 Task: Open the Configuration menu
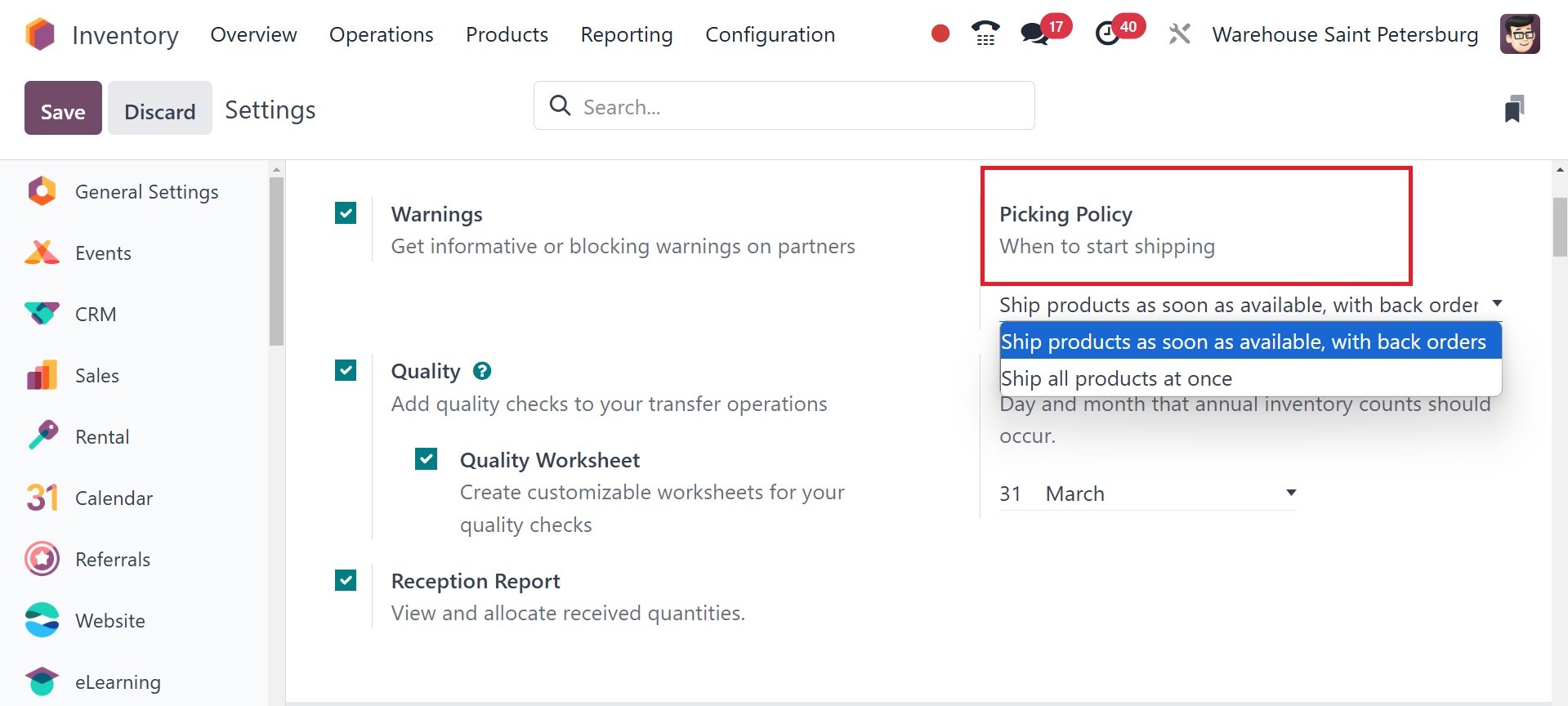coord(770,34)
